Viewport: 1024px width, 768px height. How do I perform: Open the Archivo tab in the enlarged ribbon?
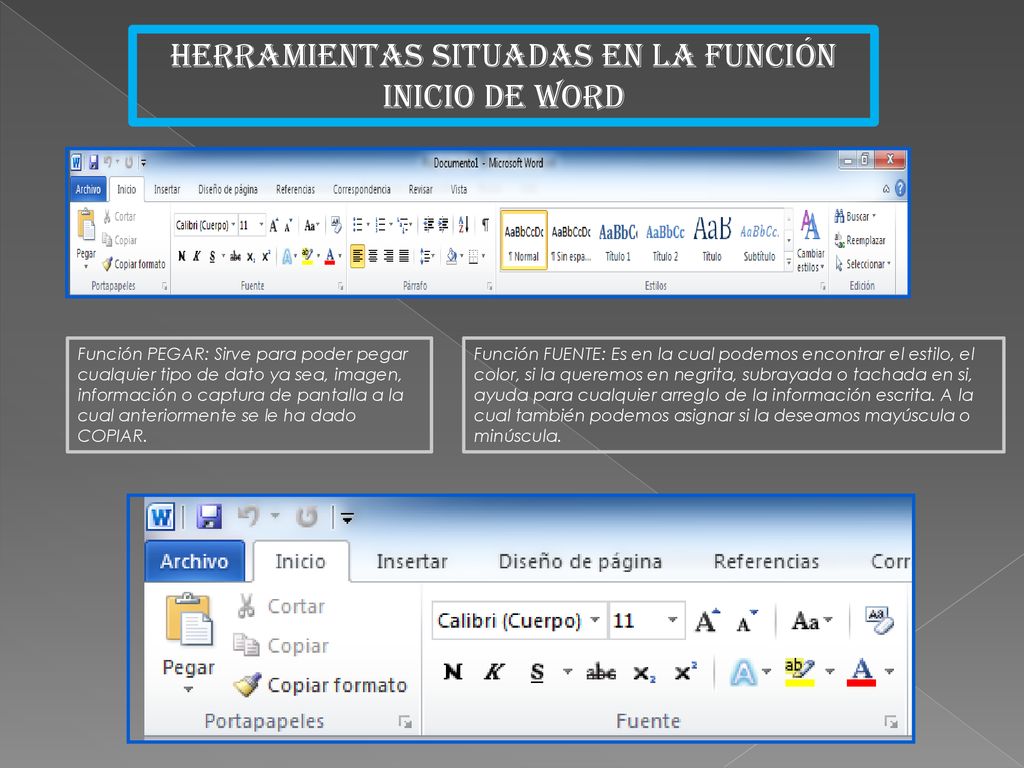coord(195,561)
